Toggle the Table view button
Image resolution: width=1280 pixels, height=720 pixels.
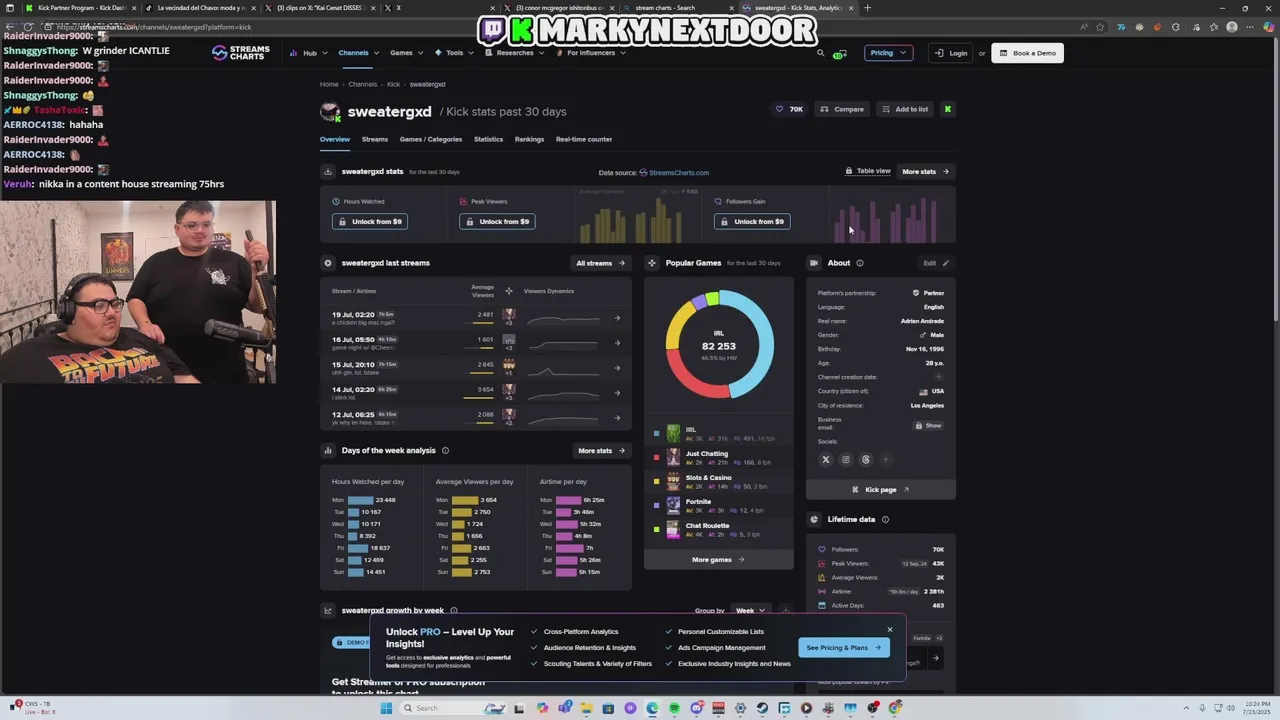868,171
